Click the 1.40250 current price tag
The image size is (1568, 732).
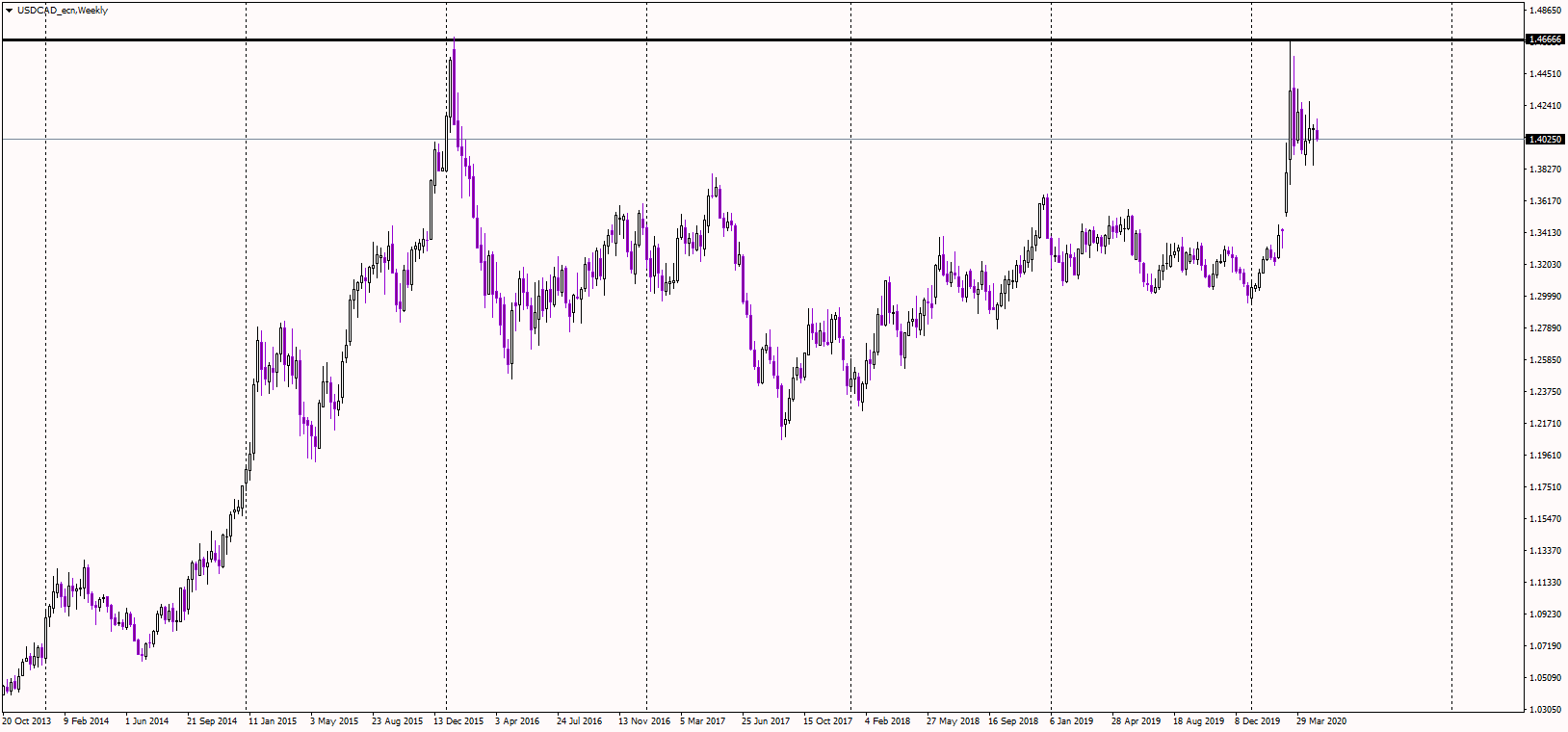coord(1545,140)
